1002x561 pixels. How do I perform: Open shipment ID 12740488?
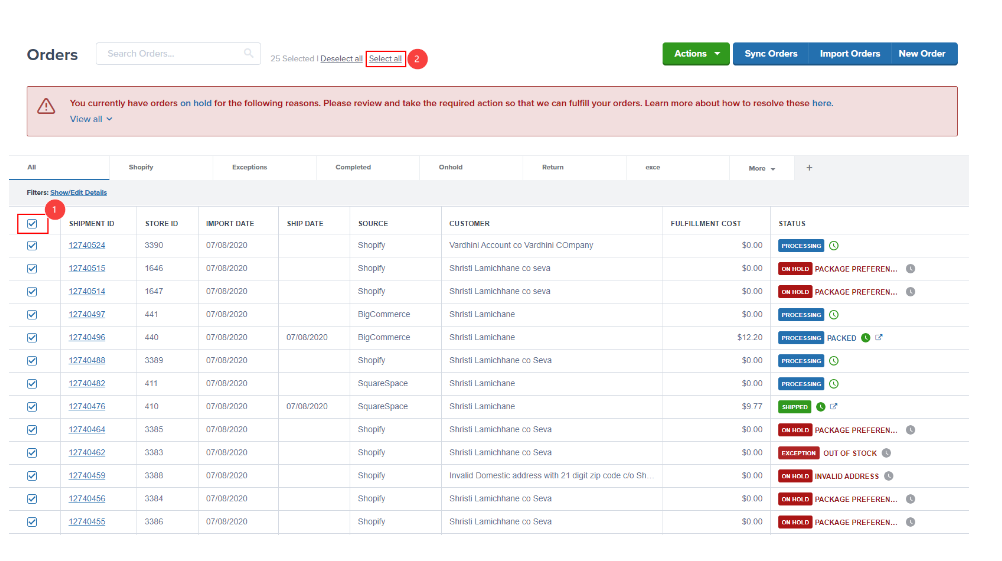(87, 360)
